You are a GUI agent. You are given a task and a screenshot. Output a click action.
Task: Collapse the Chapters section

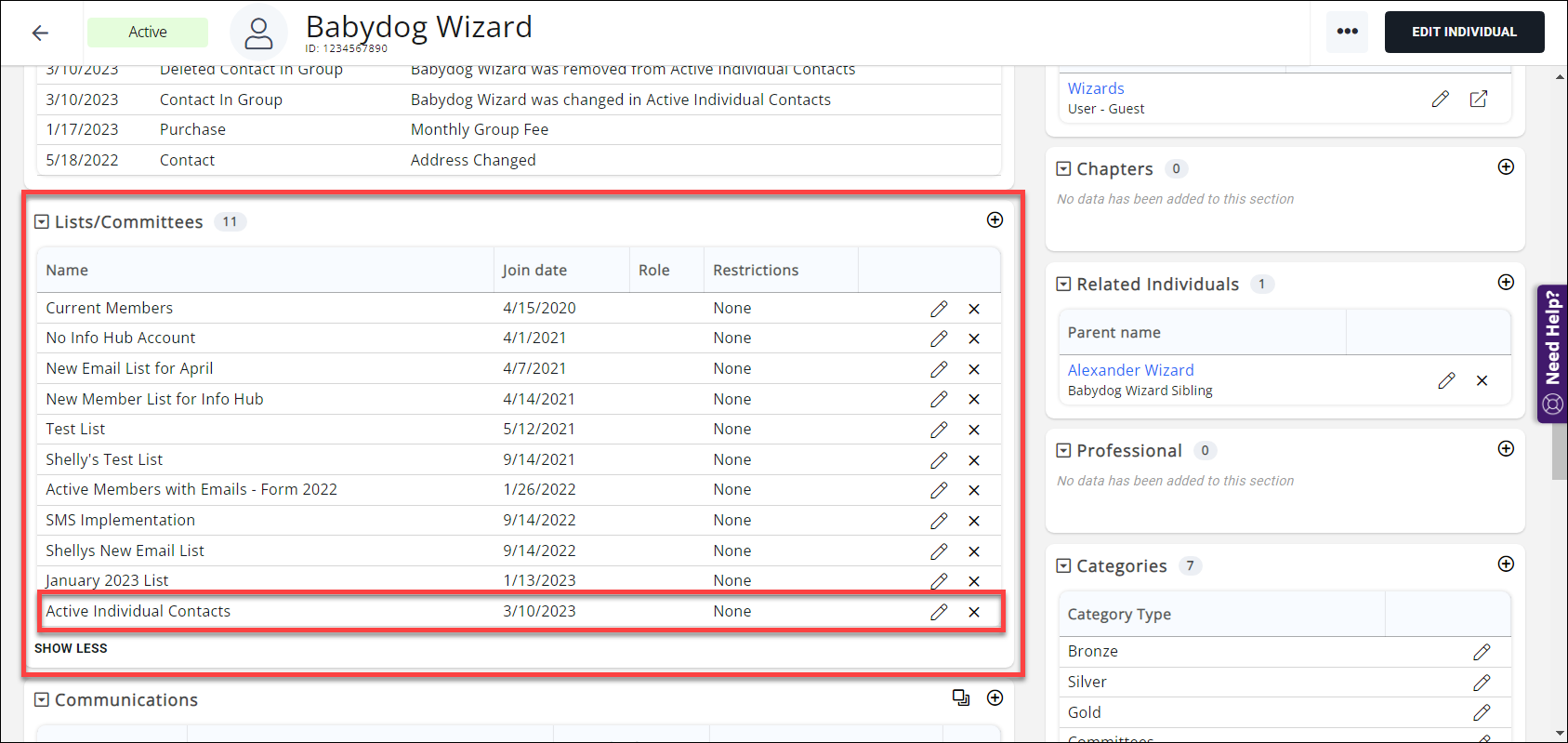coord(1063,169)
